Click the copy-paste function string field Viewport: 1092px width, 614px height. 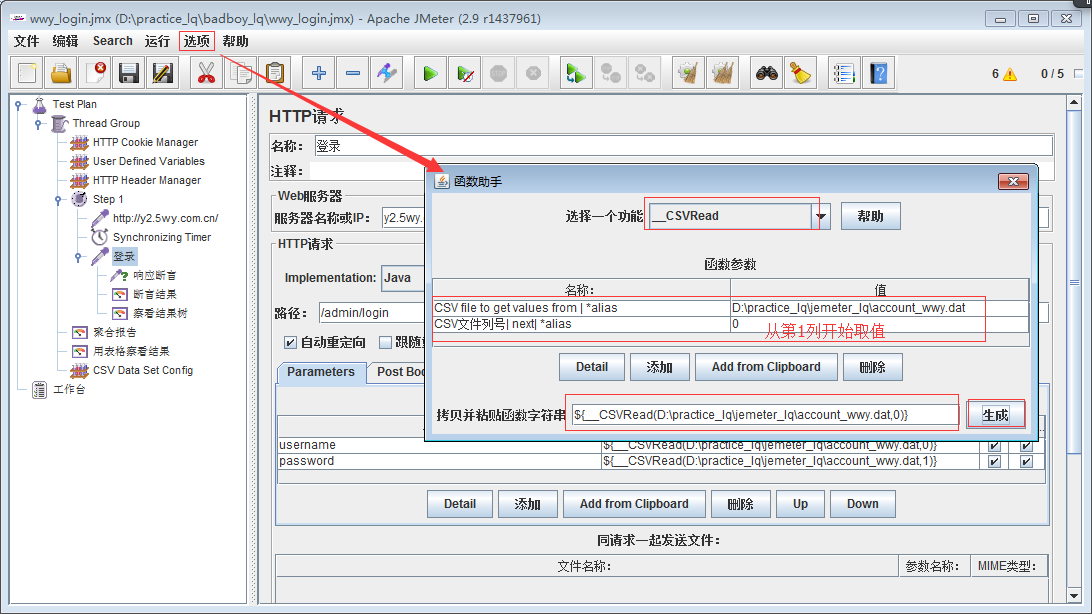[764, 415]
